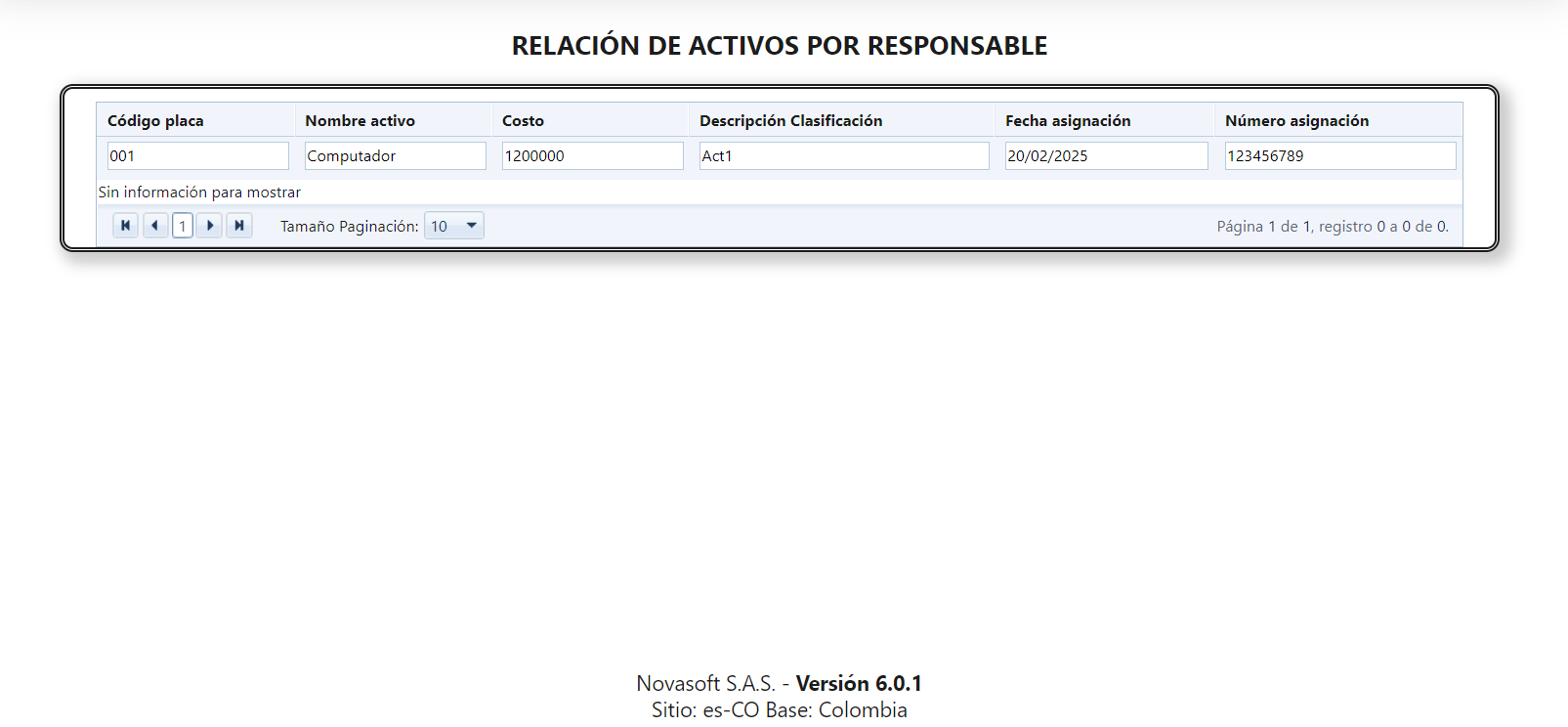Sort by Fecha asignación column header

tap(1068, 120)
